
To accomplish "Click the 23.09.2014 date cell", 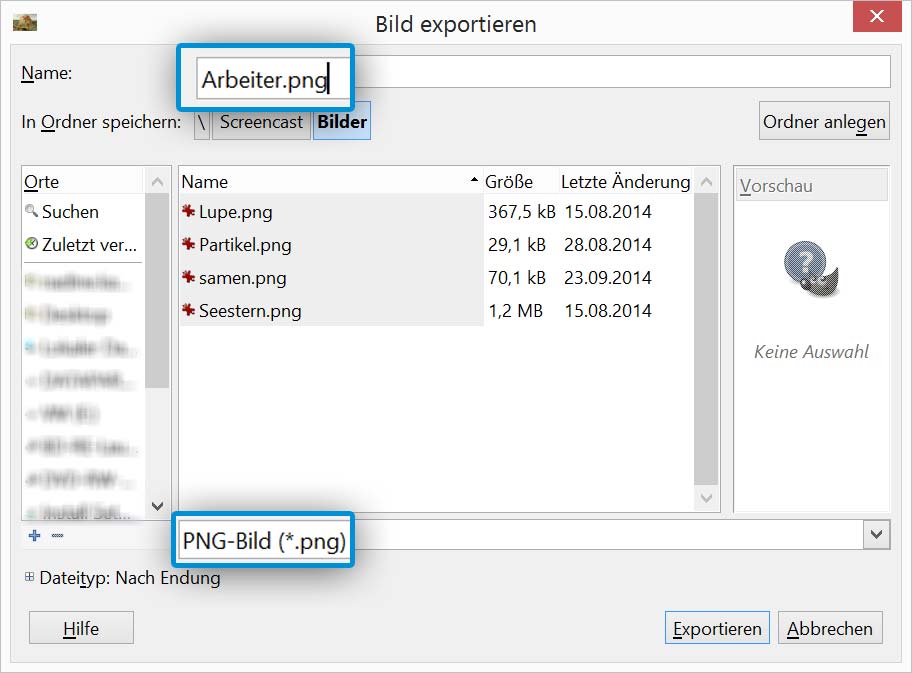I will coord(607,278).
